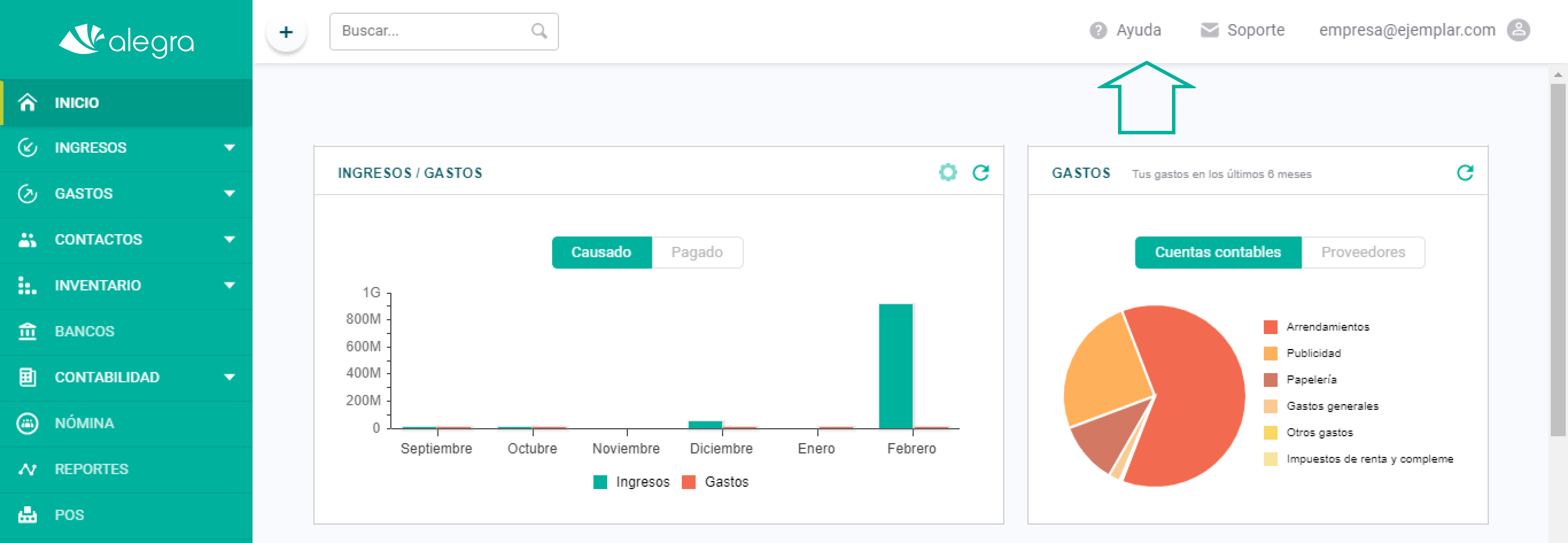Click the Arrendamientos legend color swatch
This screenshot has height=543, width=1568.
pos(1270,327)
